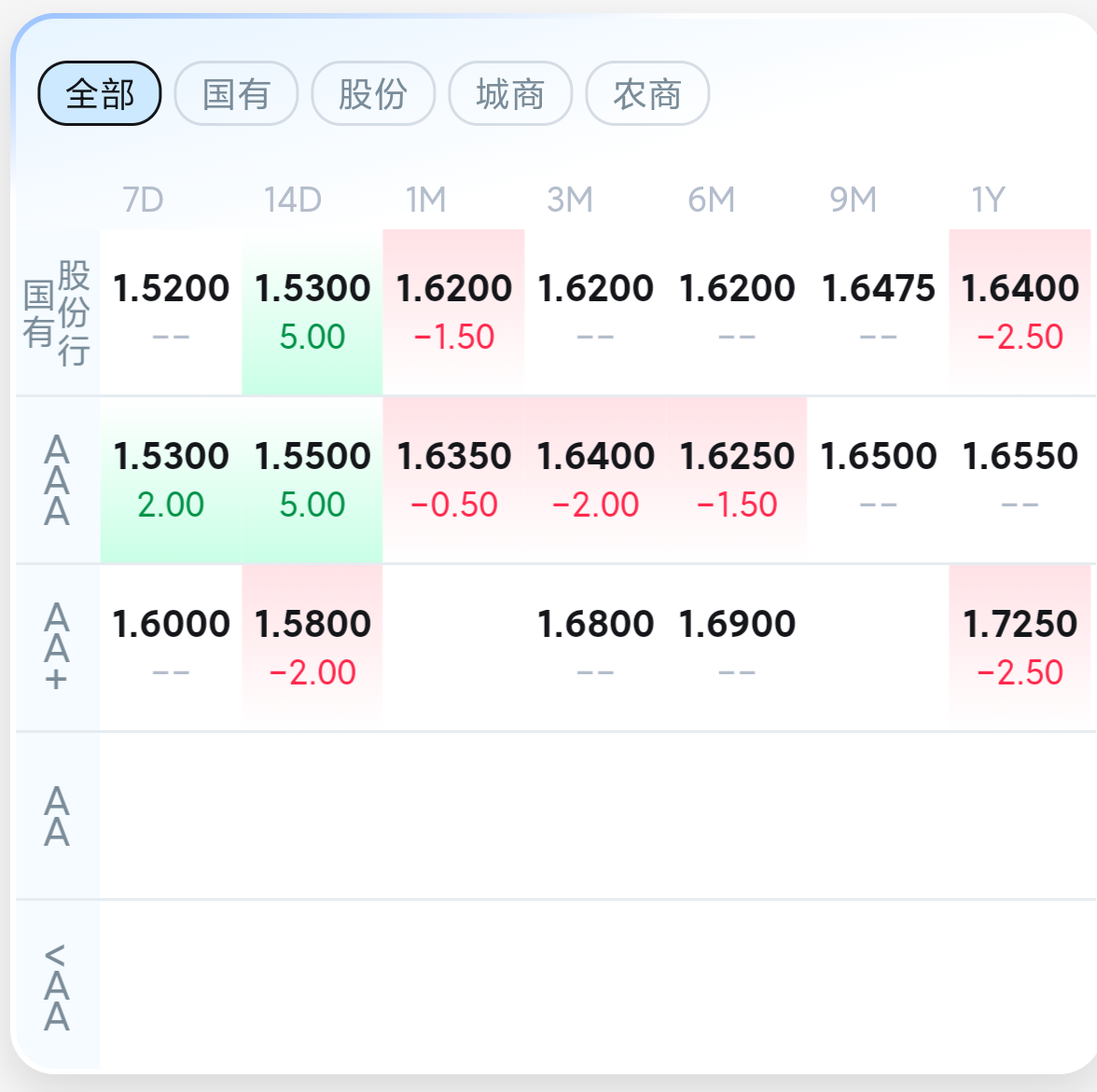
Task: Open the 国有股份行 14D cell 1.5300
Action: click(x=312, y=312)
